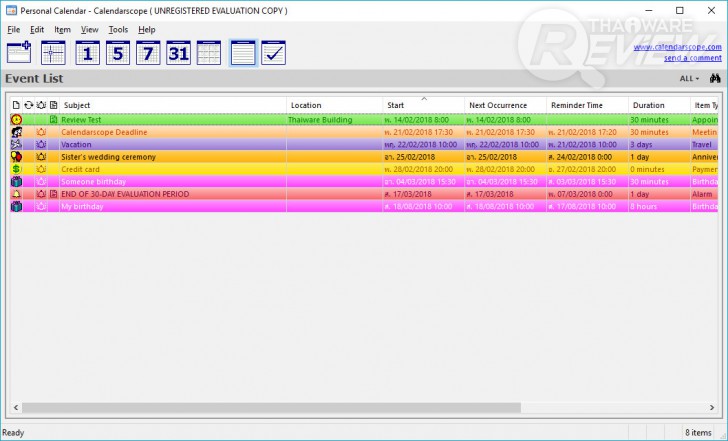The width and height of the screenshot is (728, 441).
Task: Click bell icon of END OF 30-DAY row
Action: click(x=16, y=194)
